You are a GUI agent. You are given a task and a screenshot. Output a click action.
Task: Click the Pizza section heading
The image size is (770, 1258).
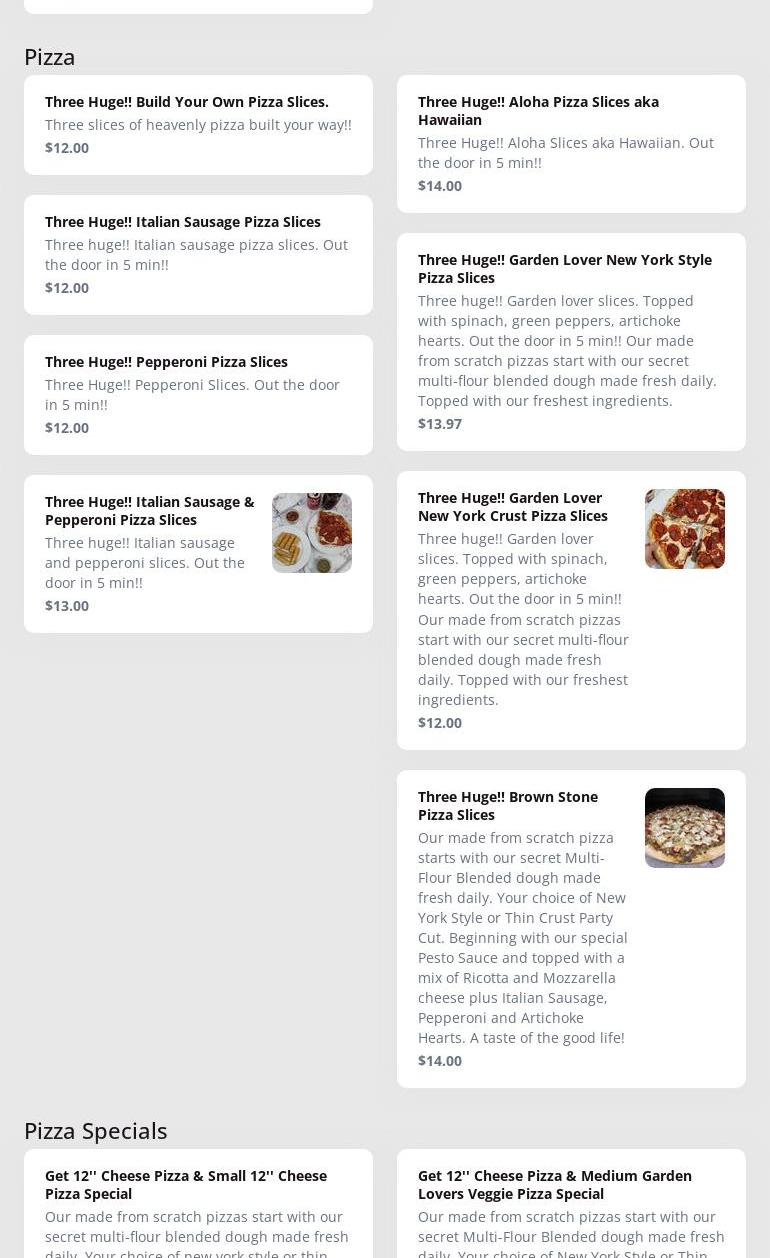[50, 57]
